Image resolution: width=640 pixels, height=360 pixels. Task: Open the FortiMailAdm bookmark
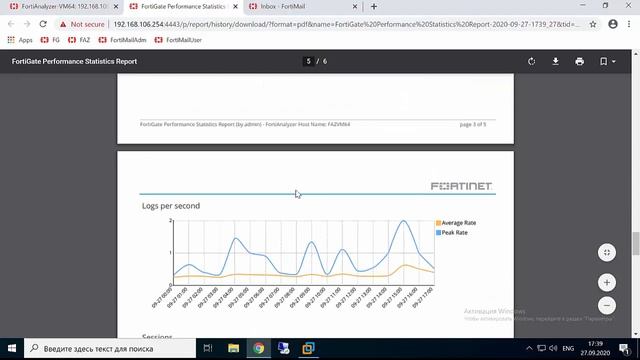[122, 40]
